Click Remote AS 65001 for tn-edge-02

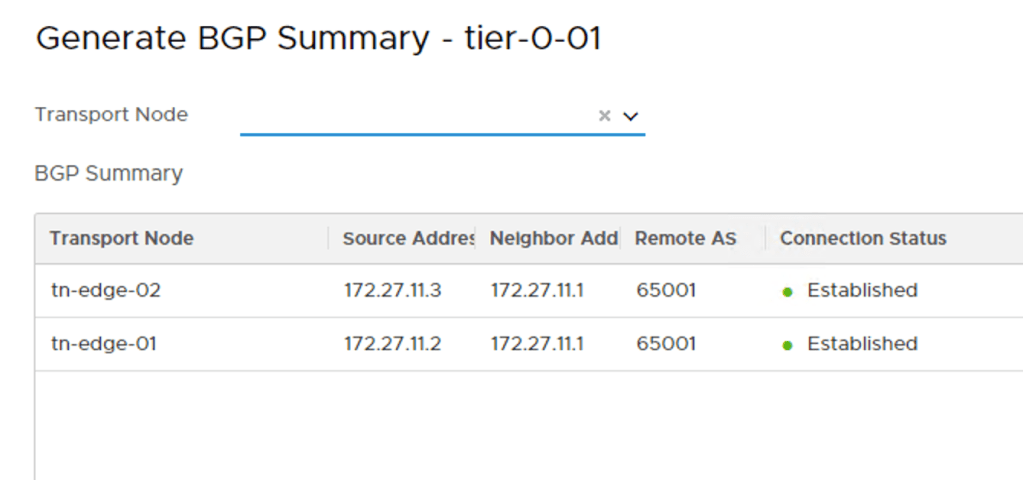pyautogui.click(x=666, y=291)
